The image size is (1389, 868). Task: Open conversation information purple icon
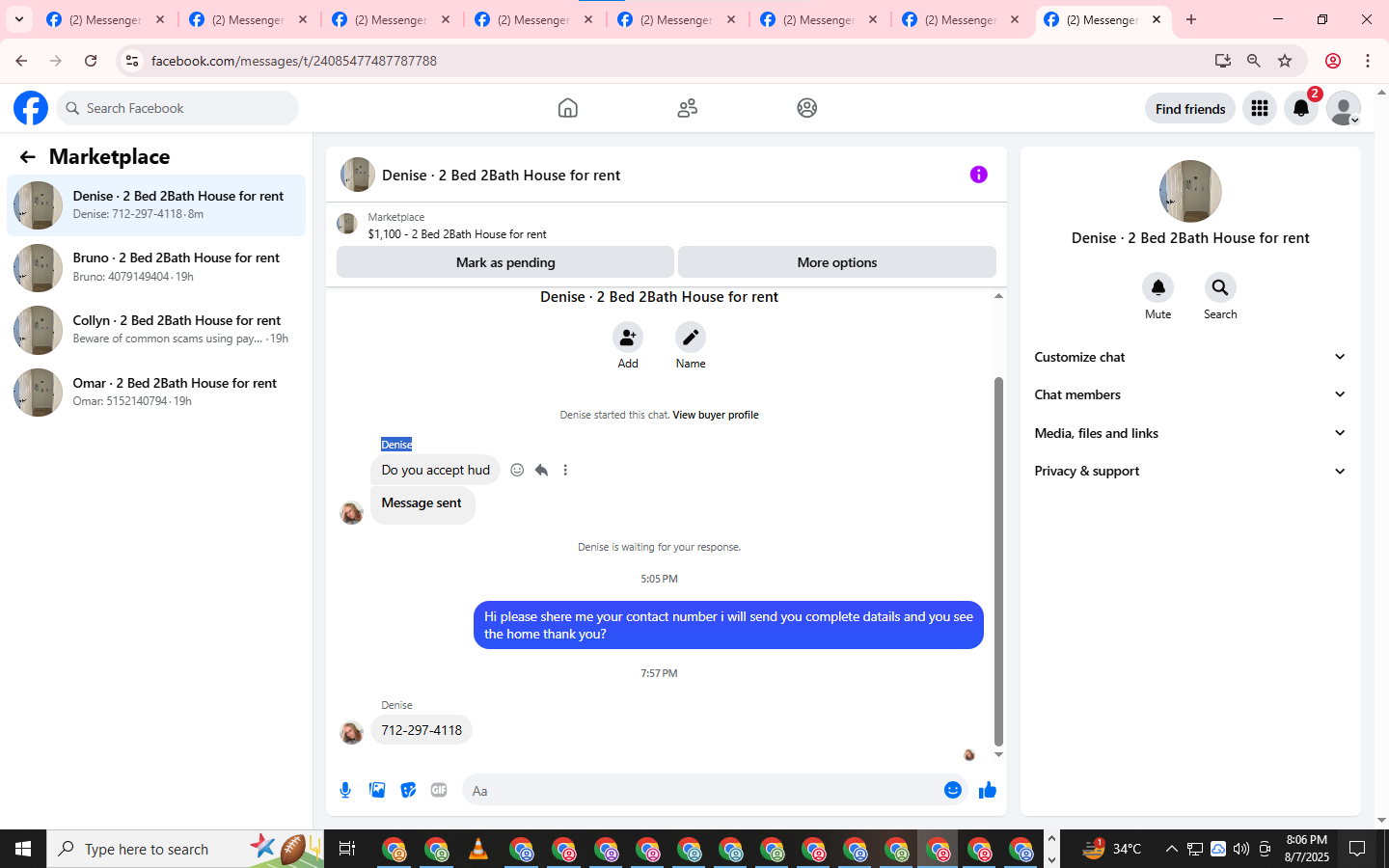pyautogui.click(x=979, y=175)
